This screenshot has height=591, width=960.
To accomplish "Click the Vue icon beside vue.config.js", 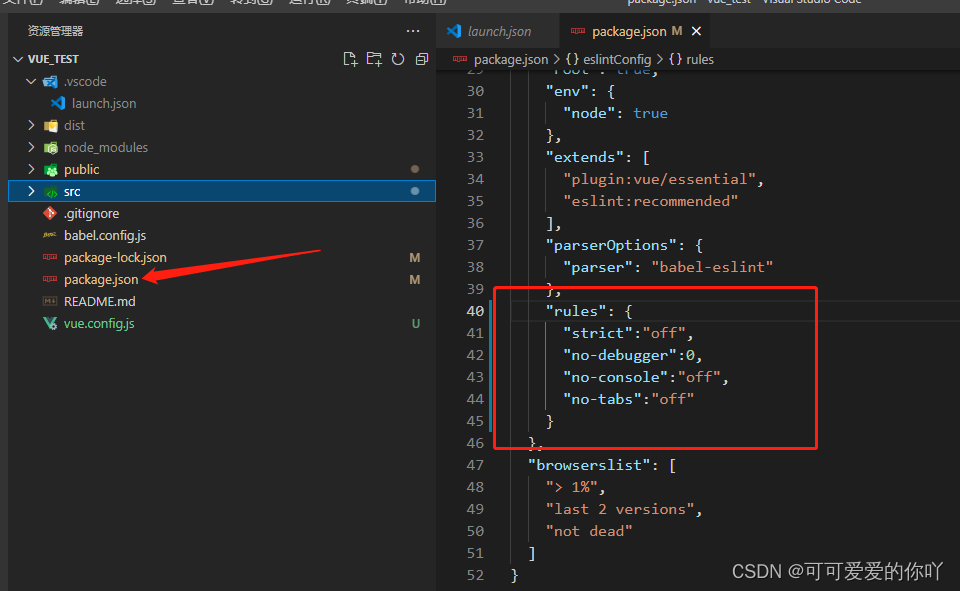I will click(50, 323).
